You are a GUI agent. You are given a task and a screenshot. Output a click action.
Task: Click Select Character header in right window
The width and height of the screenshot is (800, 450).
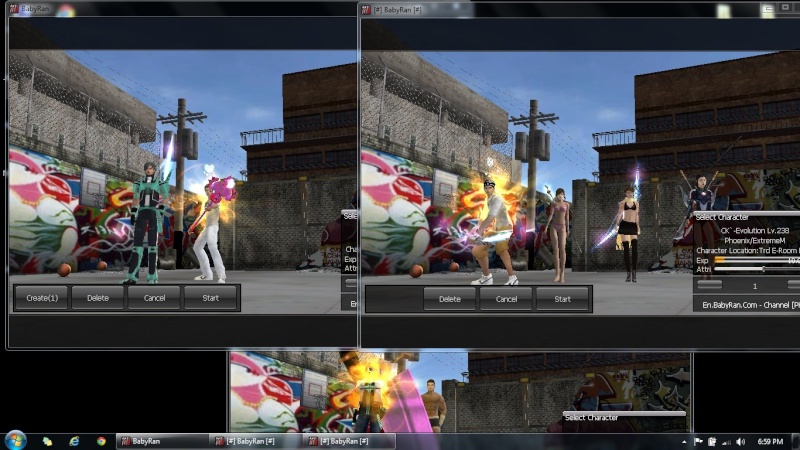[x=722, y=217]
